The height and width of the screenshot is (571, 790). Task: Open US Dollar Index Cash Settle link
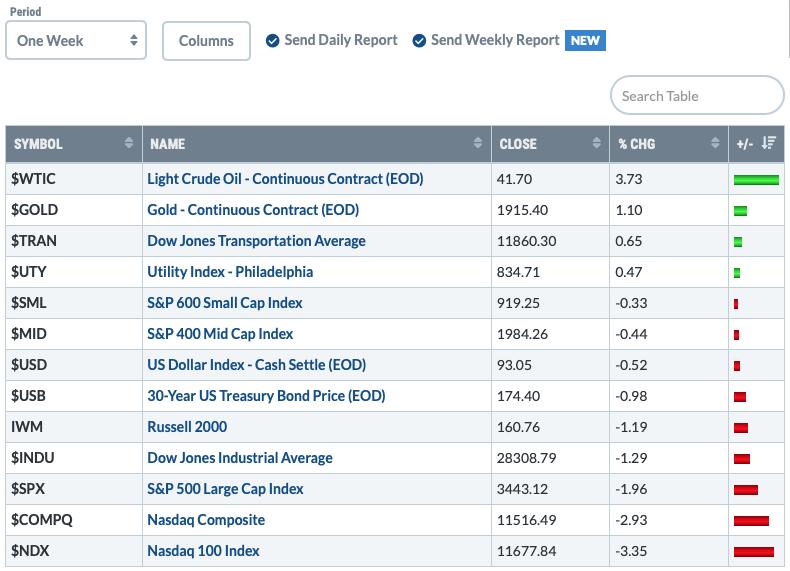(256, 365)
